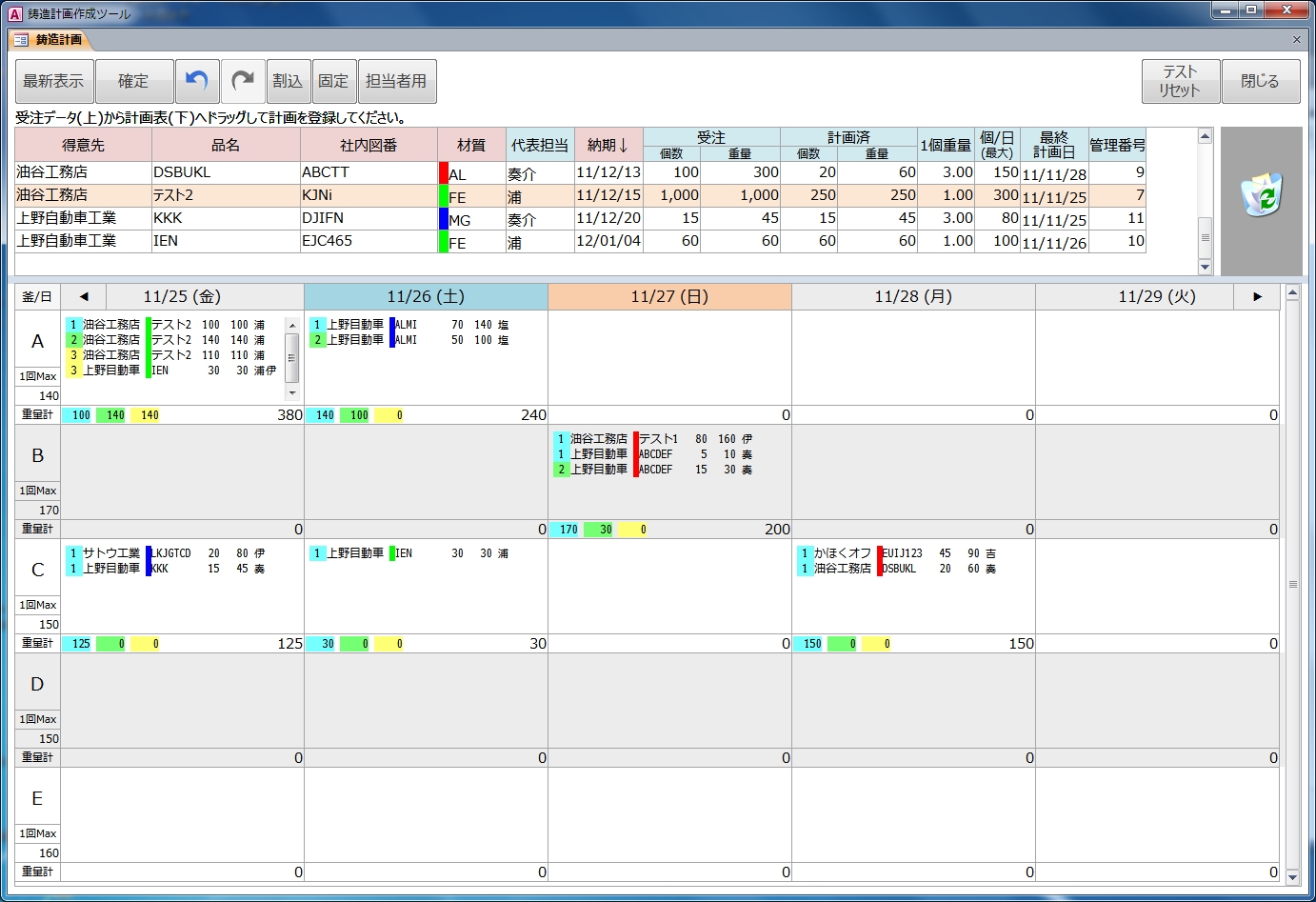Click the undo arrow icon
Viewport: 1316px width, 902px height.
197,81
